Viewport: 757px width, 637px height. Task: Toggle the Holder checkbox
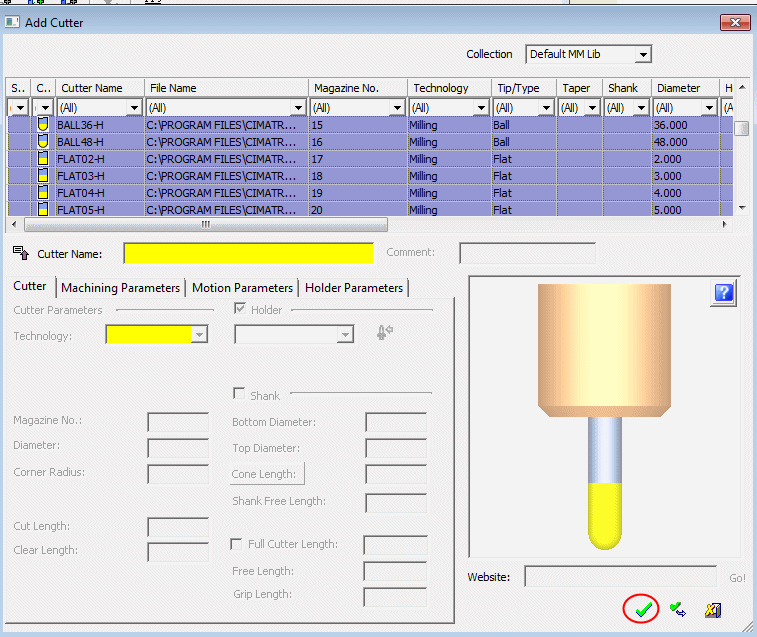(240, 310)
